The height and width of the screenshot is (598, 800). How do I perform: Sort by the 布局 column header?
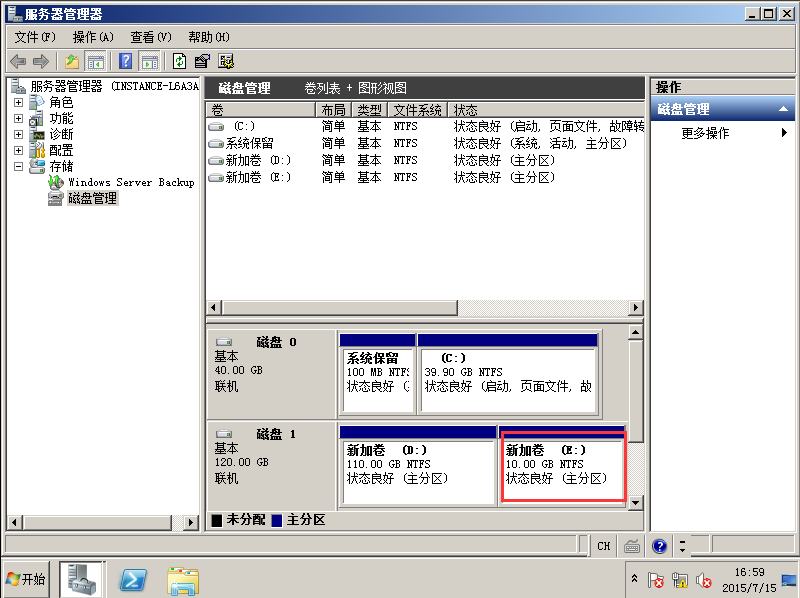pos(334,110)
